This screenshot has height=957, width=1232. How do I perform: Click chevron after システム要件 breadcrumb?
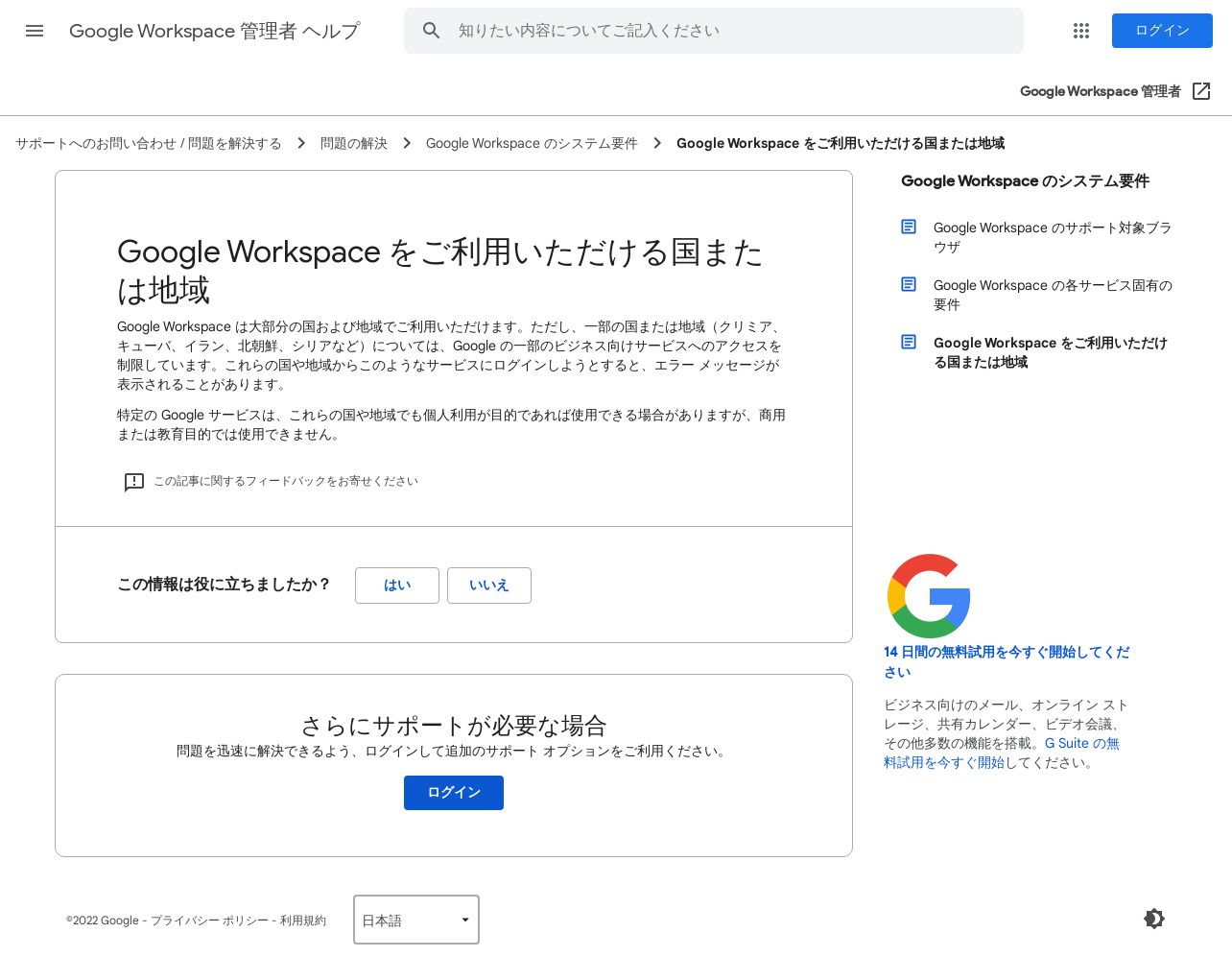657,143
